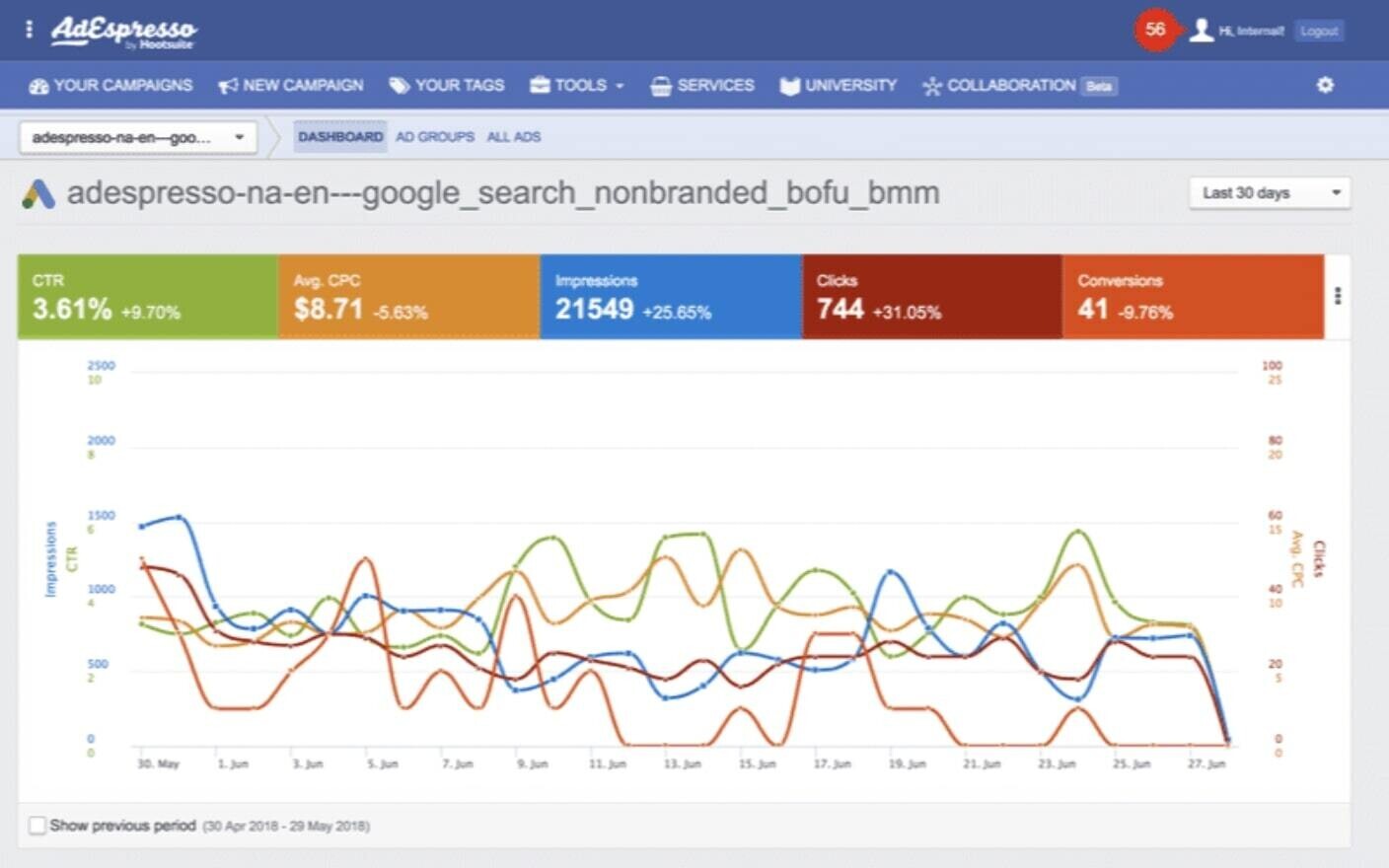Change the Last 30 days date range
Viewport: 1389px width, 868px height.
pos(1270,192)
